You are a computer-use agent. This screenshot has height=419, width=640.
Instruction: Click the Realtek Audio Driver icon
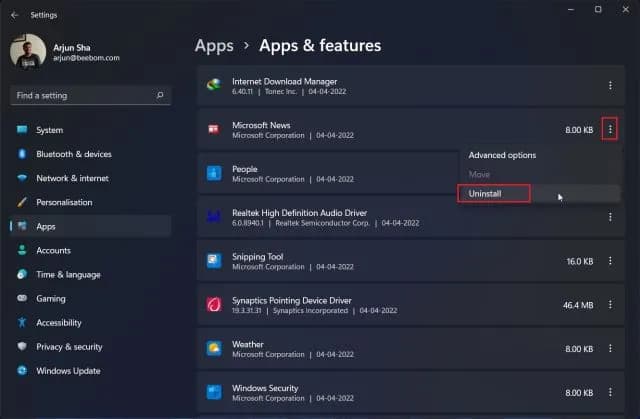[x=214, y=216]
